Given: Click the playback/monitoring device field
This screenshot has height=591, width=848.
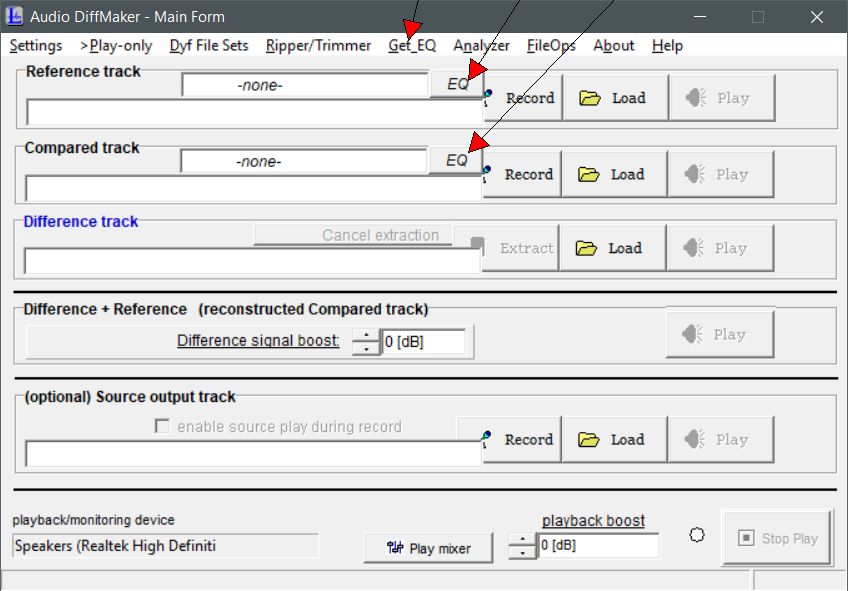Looking at the screenshot, I should click(x=165, y=546).
